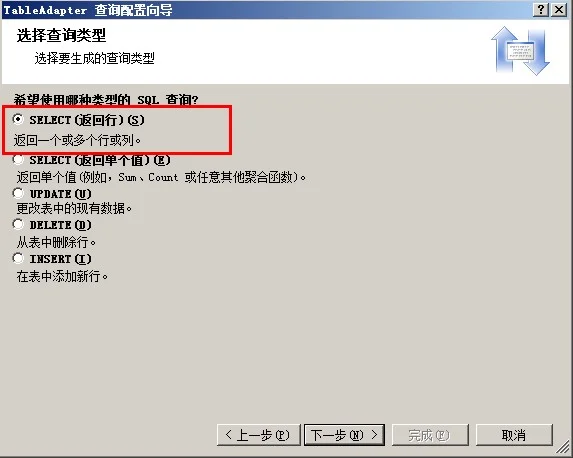The width and height of the screenshot is (573, 458).
Task: Close the TableAdapter wizard window
Action: click(559, 10)
